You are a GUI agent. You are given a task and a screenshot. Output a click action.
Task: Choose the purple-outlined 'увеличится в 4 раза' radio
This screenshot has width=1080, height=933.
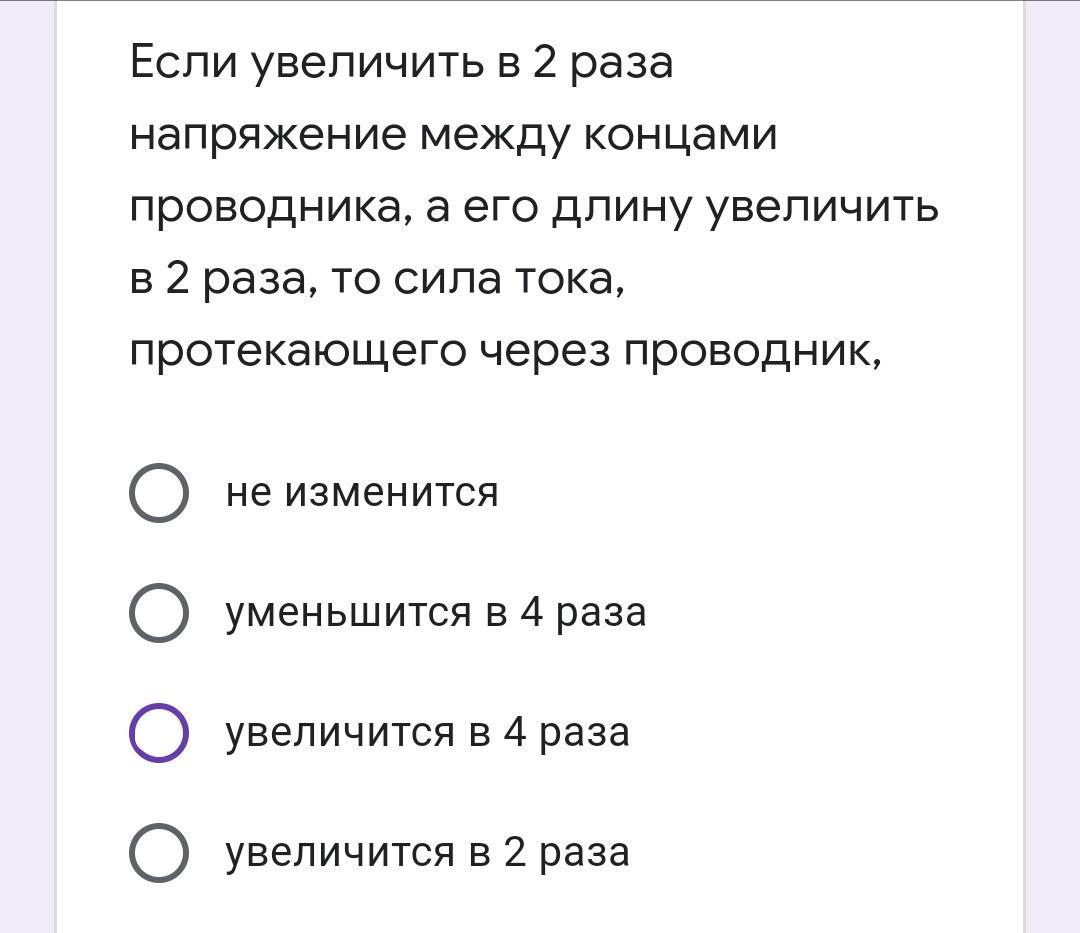158,733
